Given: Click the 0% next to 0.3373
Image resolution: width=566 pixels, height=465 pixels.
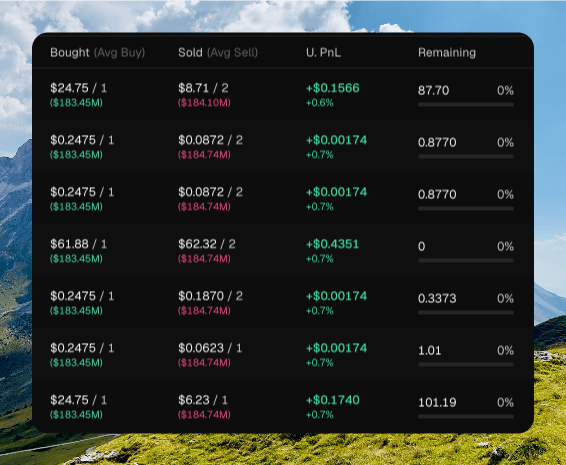Looking at the screenshot, I should 505,298.
